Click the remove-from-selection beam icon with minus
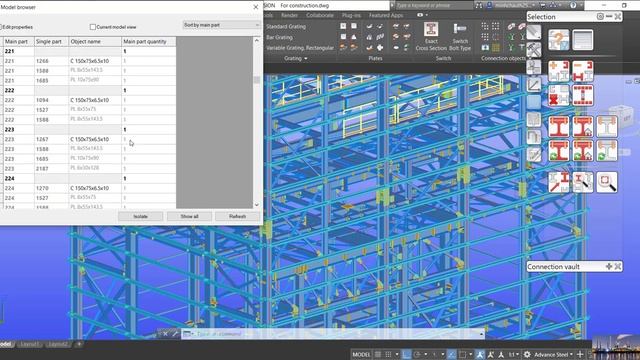 582,71
